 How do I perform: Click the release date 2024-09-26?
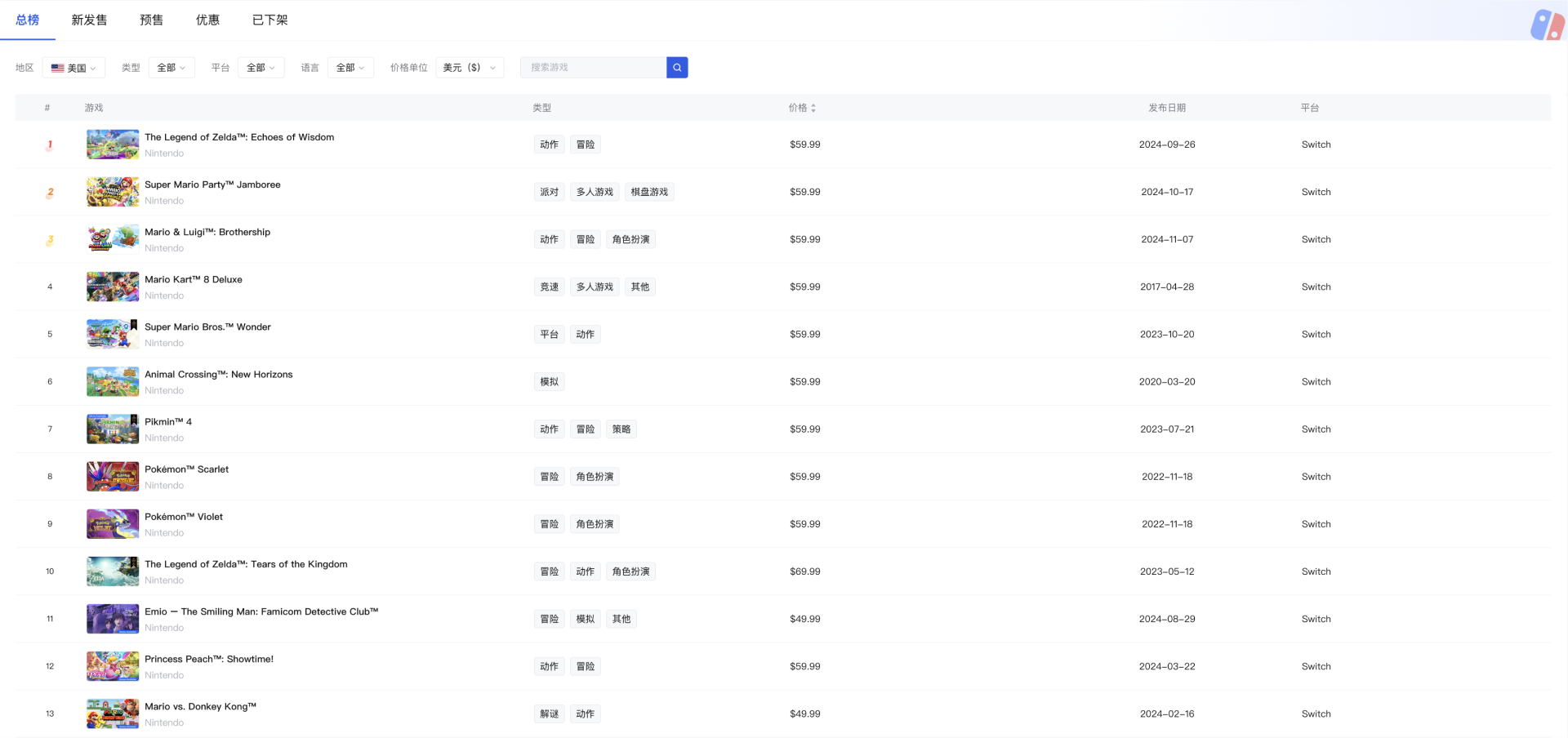pyautogui.click(x=1167, y=144)
